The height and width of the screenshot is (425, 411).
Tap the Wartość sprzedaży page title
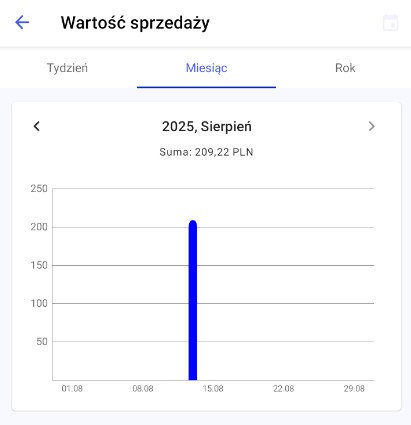pos(135,23)
